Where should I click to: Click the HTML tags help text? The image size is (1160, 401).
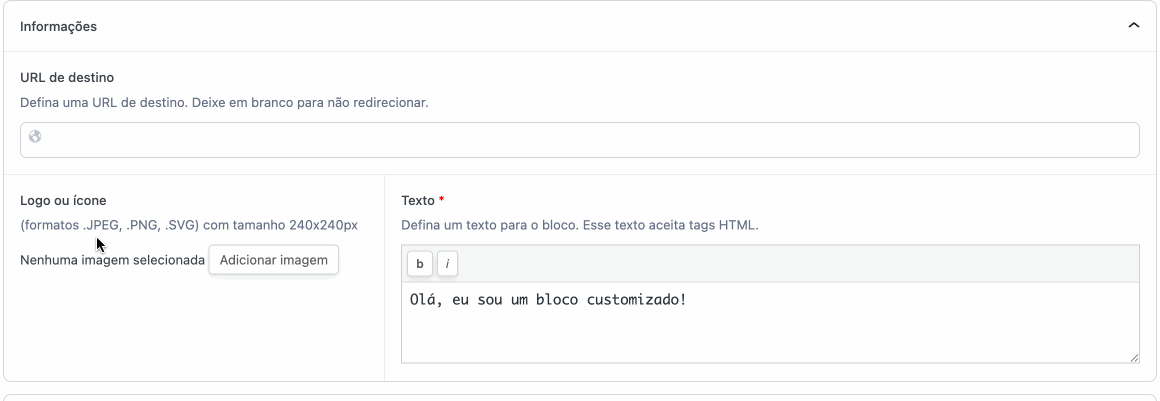pyautogui.click(x=579, y=225)
